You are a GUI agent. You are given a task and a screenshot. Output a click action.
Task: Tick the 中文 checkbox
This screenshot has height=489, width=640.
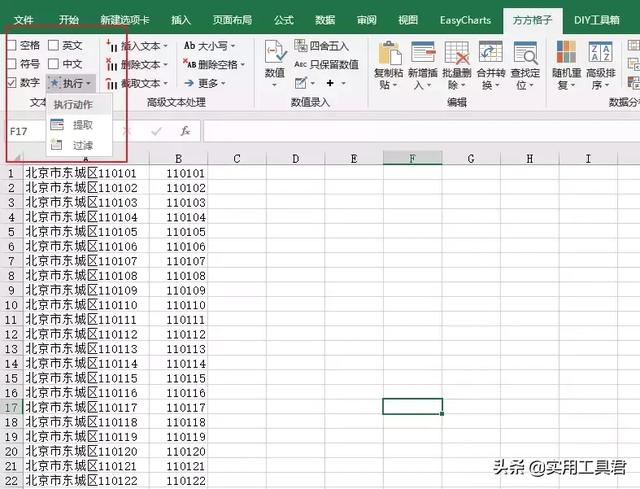point(53,64)
